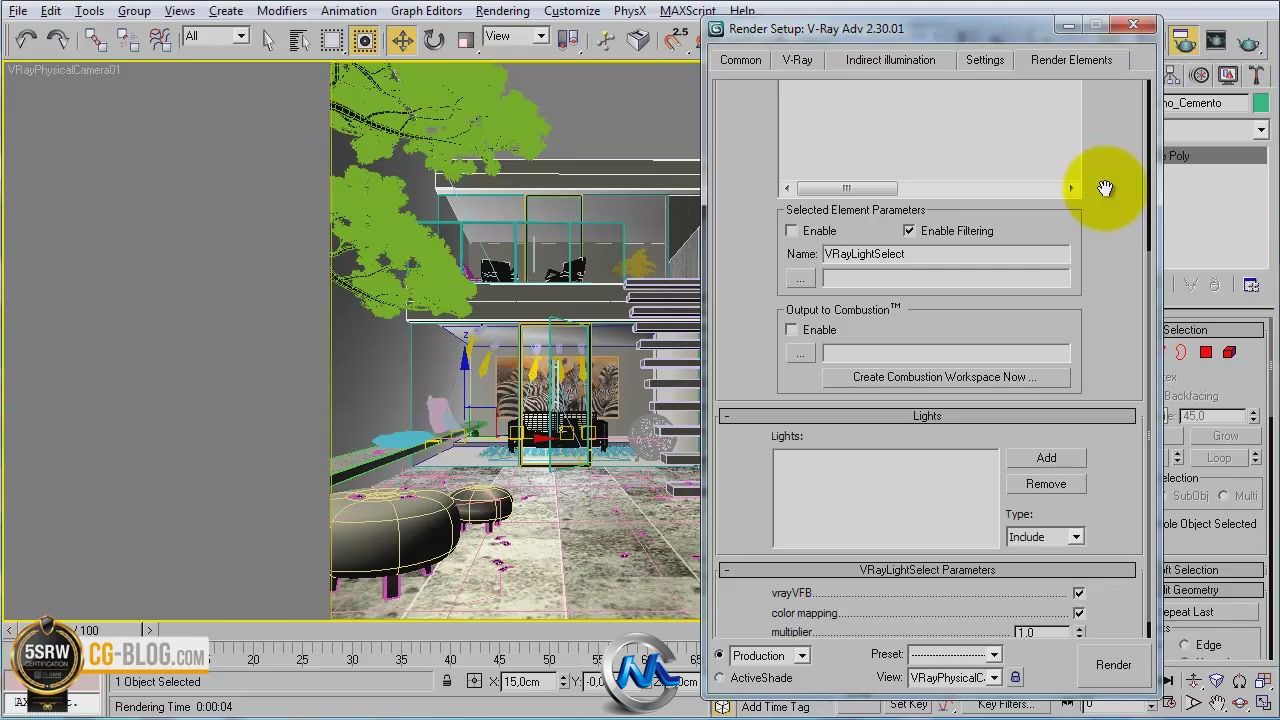The image size is (1280, 720).
Task: Click the Key Filters button
Action: pos(1005,704)
